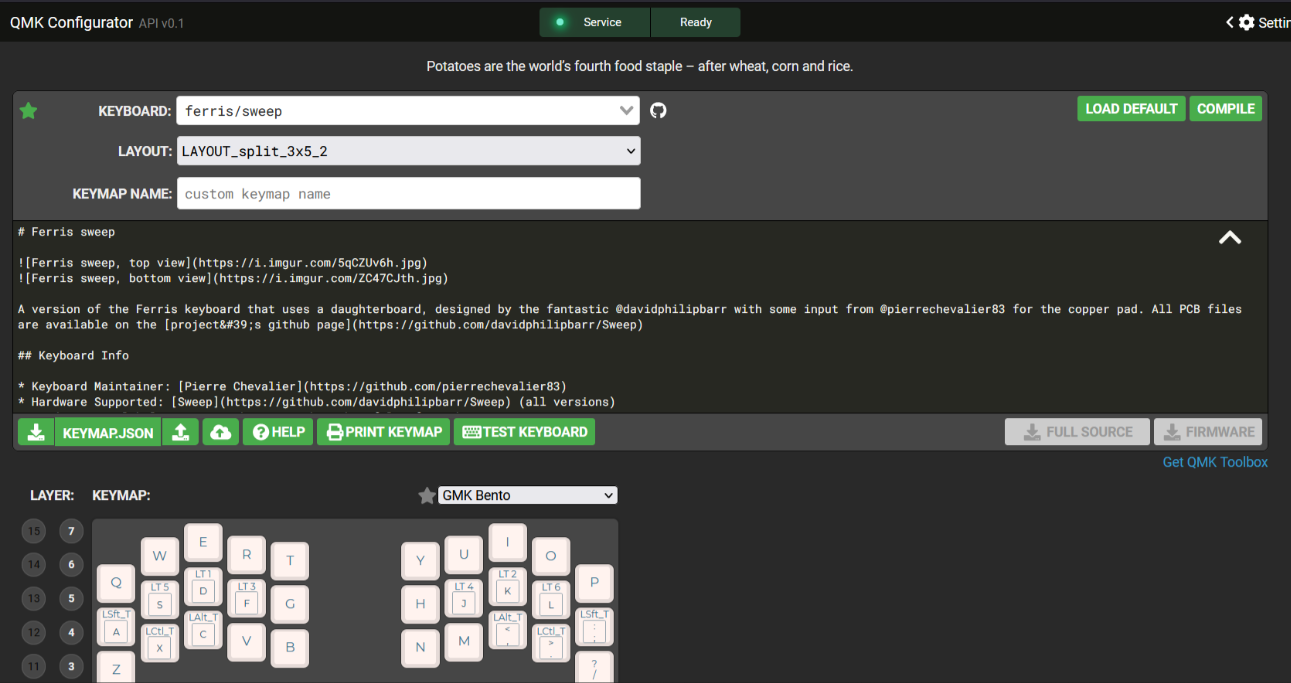Click the upload keymap arrow icon
Viewport: 1291px width, 683px height.
(180, 432)
